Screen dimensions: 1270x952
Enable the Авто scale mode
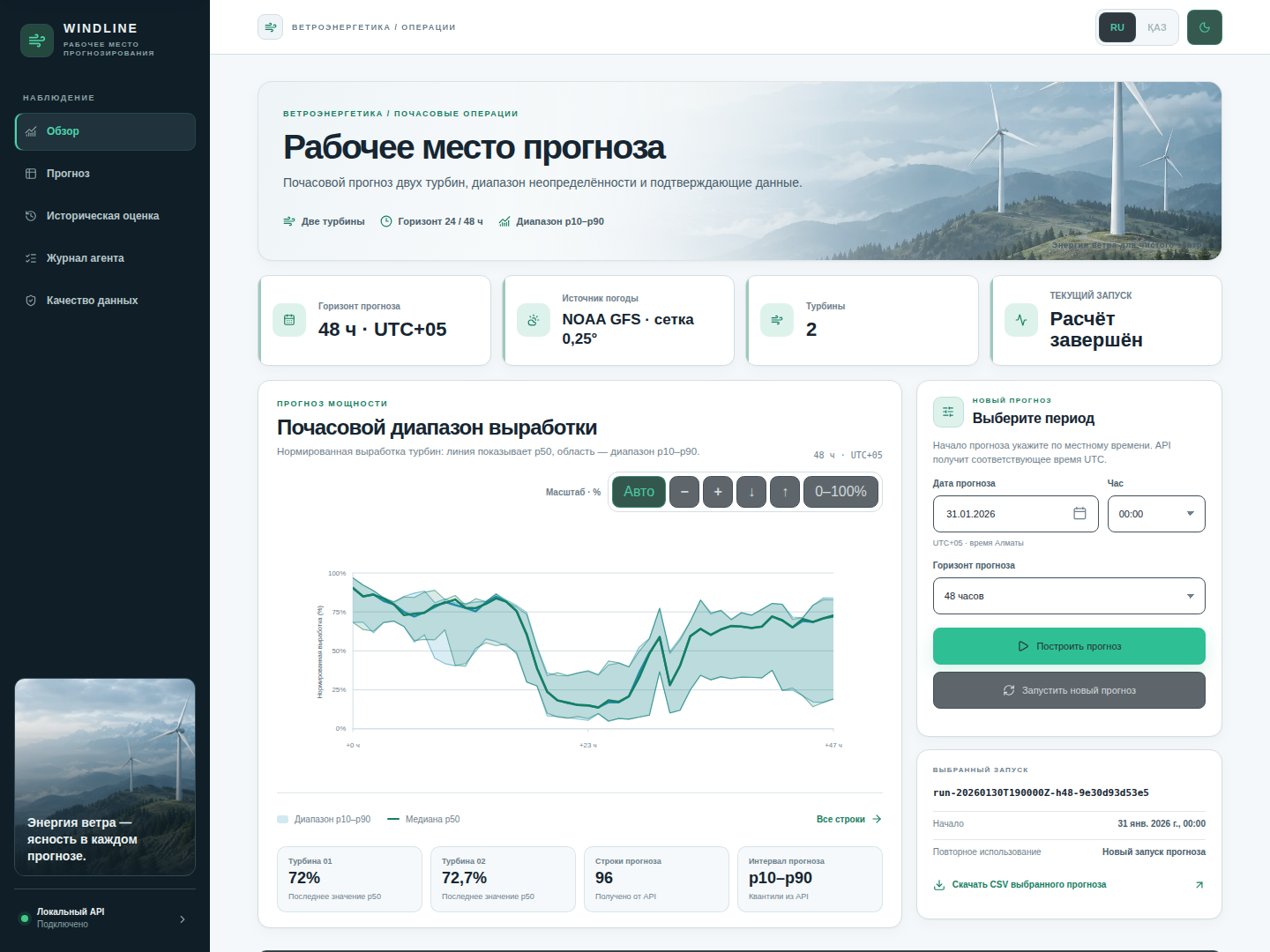pyautogui.click(x=639, y=492)
